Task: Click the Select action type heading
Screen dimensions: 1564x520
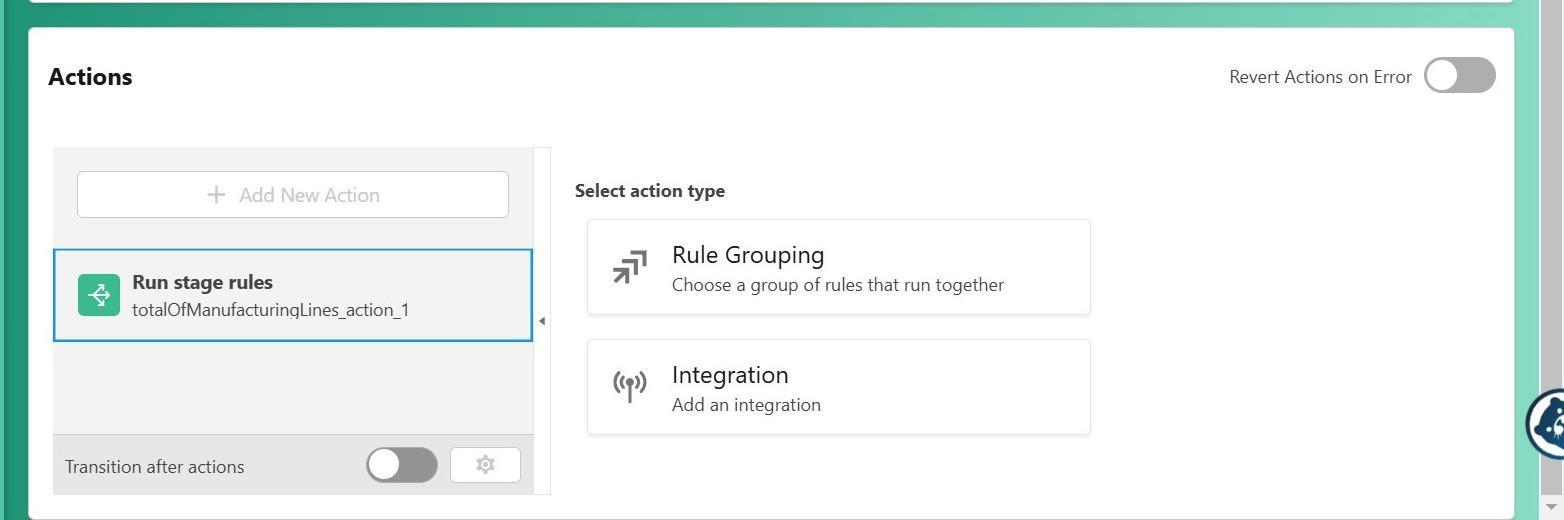Action: point(650,191)
